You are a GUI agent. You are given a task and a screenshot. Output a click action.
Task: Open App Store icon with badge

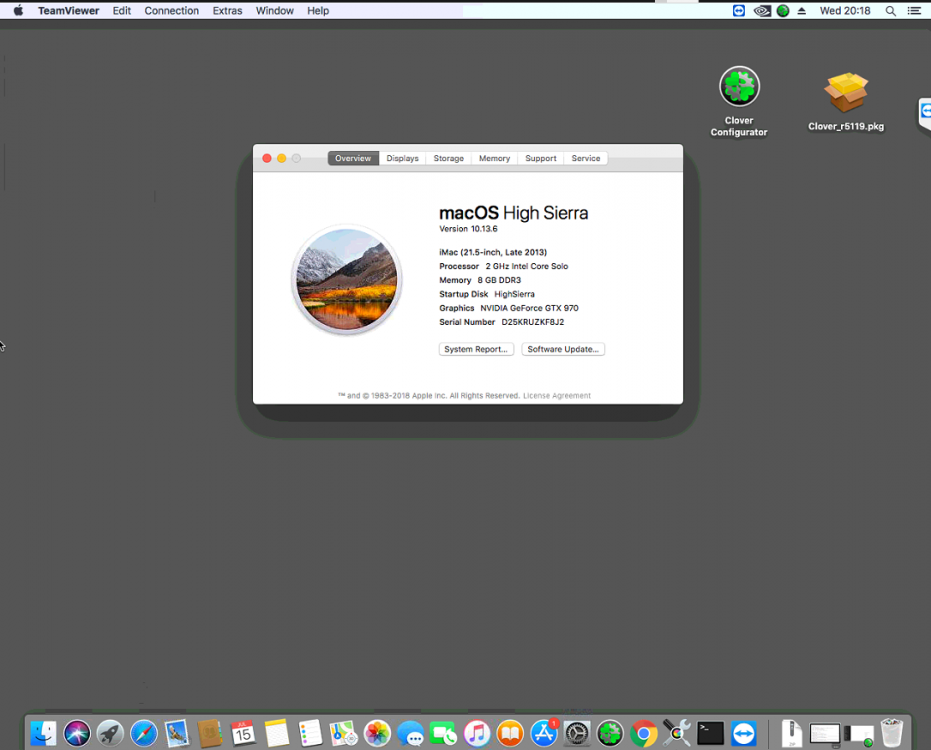(544, 733)
